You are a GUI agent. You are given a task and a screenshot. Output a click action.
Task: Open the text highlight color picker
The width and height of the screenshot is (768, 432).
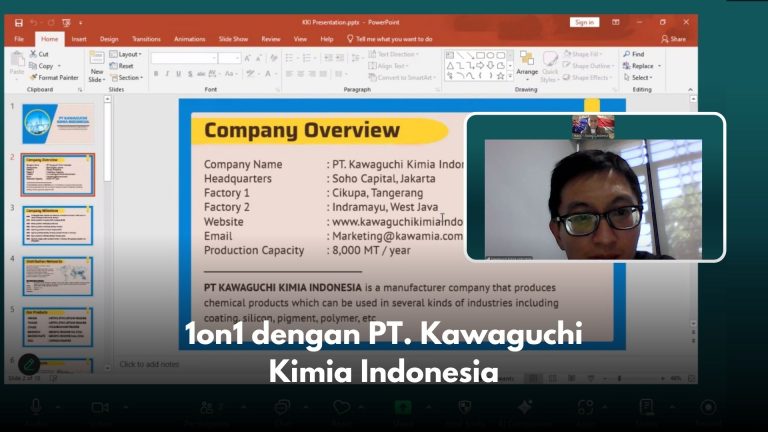pyautogui.click(x=252, y=74)
